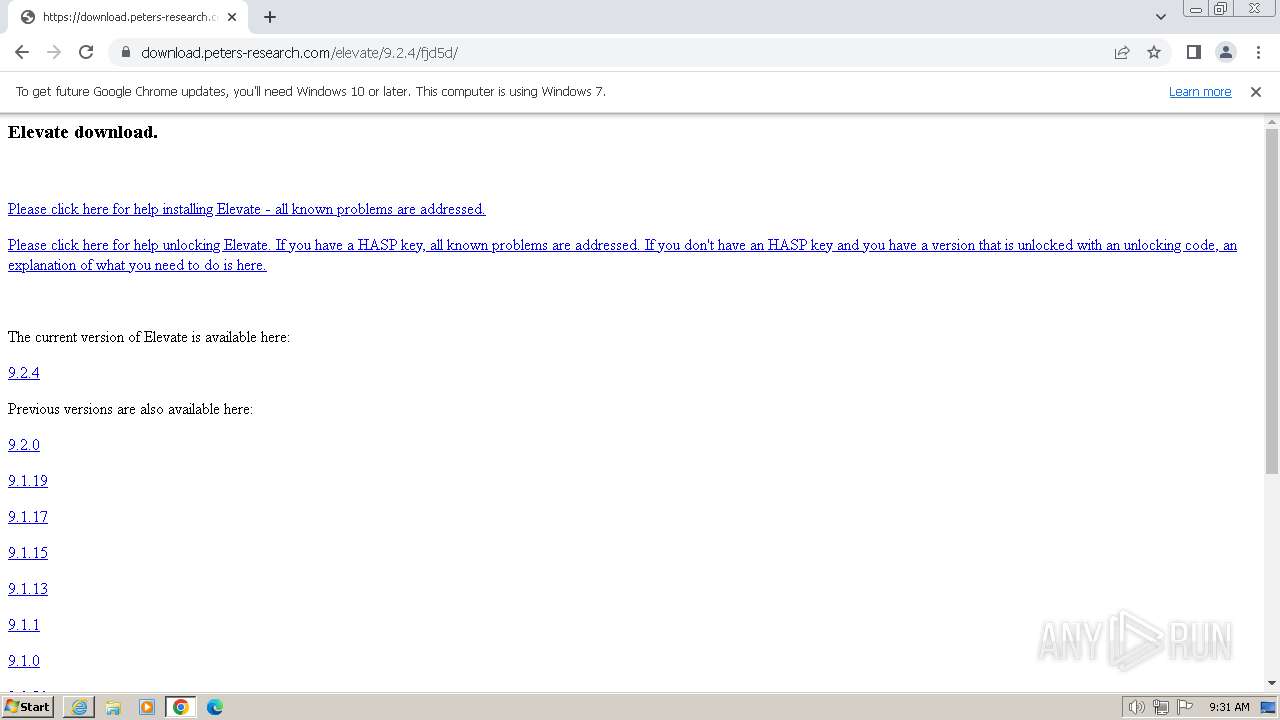Open previous version 9.1.17 link
Image resolution: width=1280 pixels, height=720 pixels.
coord(28,517)
